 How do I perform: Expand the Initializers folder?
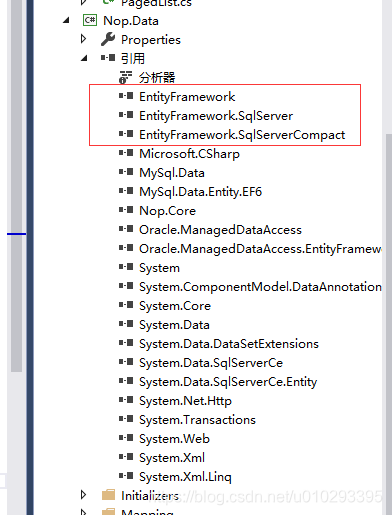click(84, 495)
